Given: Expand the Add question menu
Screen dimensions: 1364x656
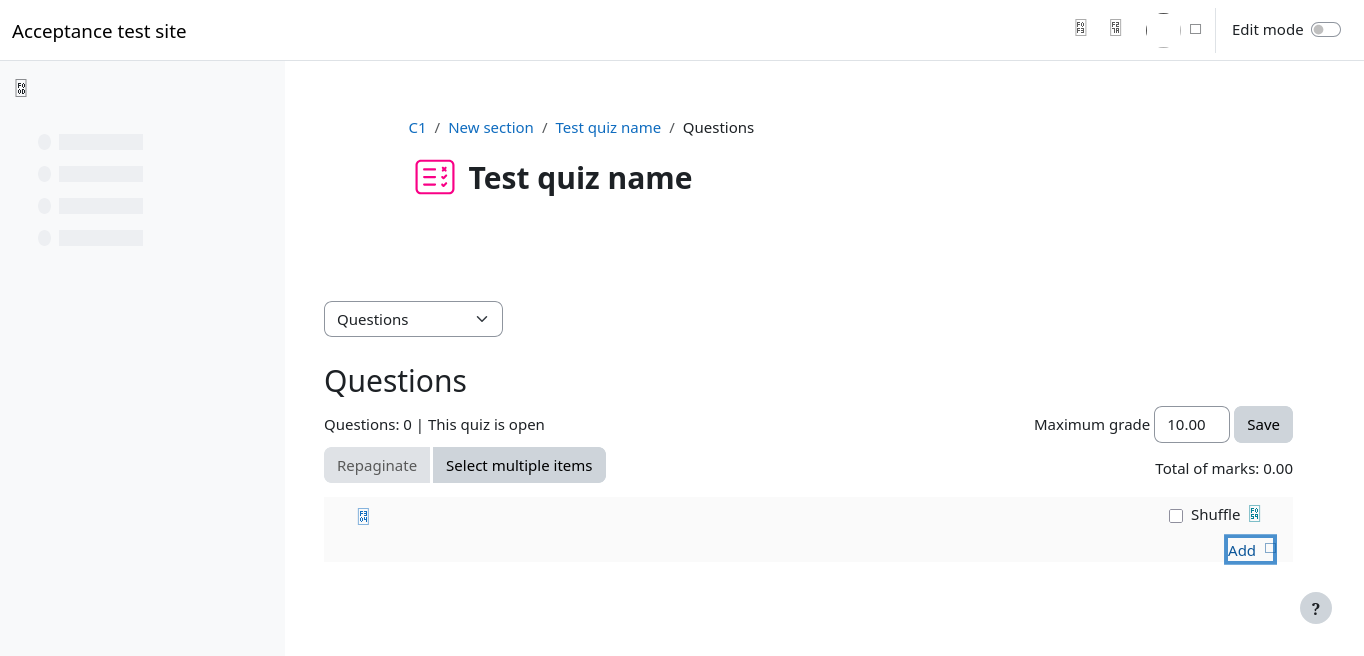Looking at the screenshot, I should [1250, 550].
